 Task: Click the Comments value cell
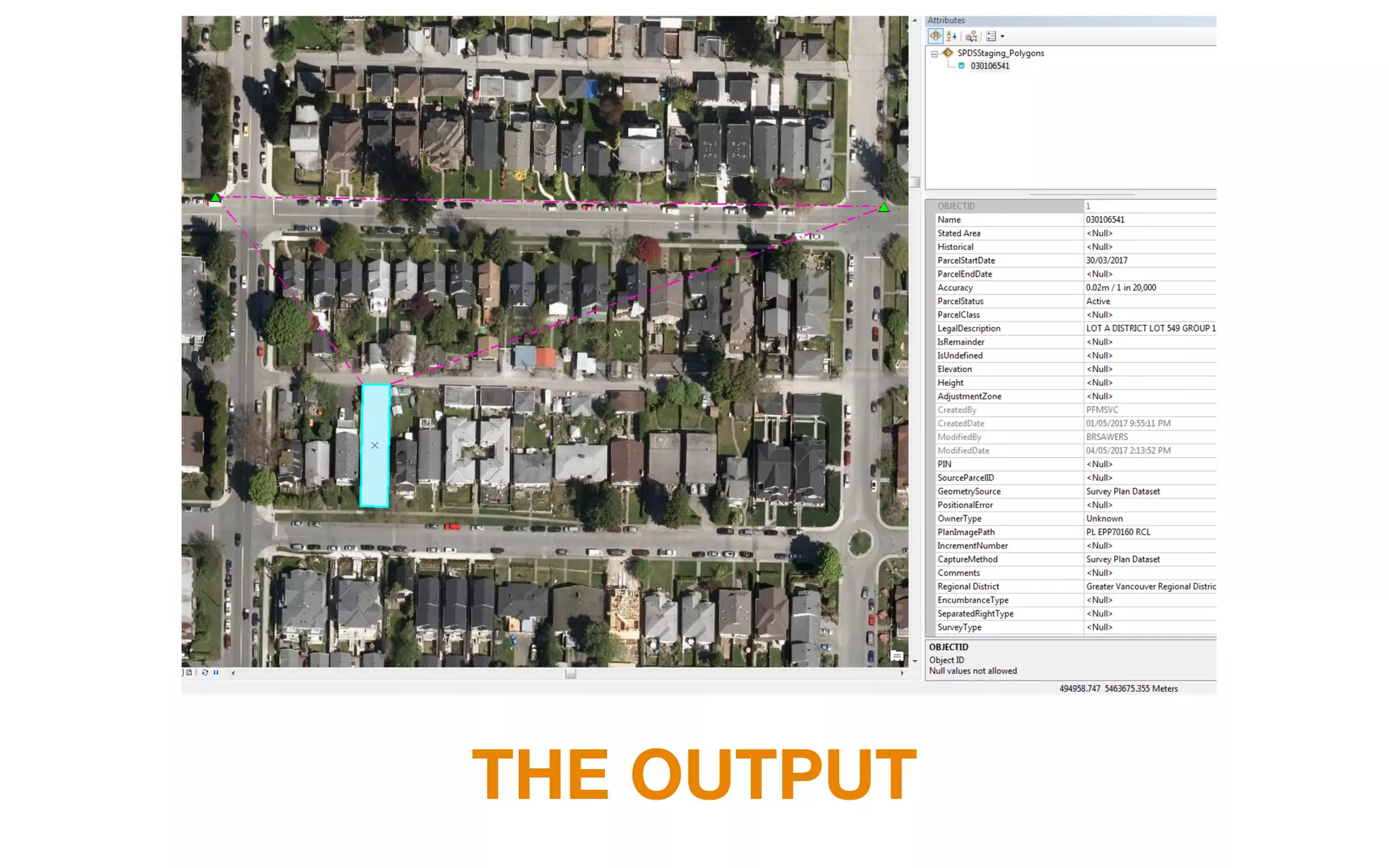pyautogui.click(x=1150, y=572)
